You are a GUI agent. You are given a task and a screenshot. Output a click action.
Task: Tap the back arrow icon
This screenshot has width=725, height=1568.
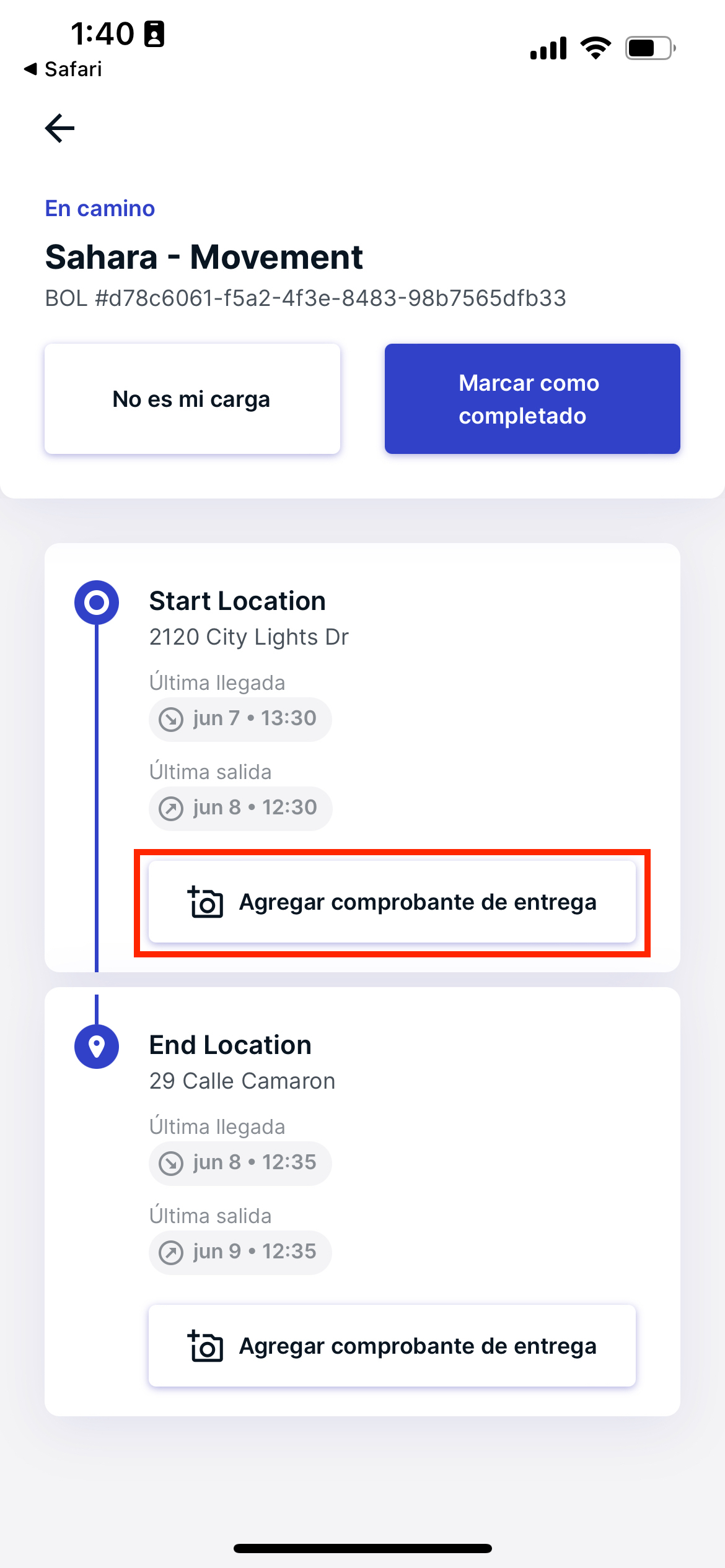[59, 128]
